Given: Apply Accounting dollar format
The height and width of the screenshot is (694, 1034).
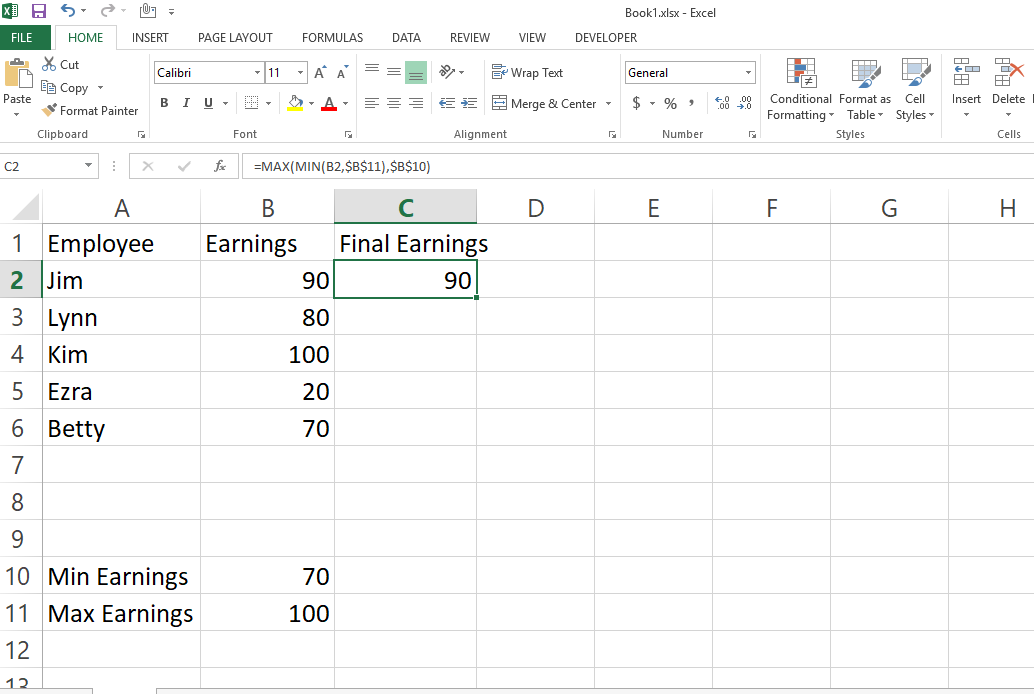Looking at the screenshot, I should [x=636, y=103].
